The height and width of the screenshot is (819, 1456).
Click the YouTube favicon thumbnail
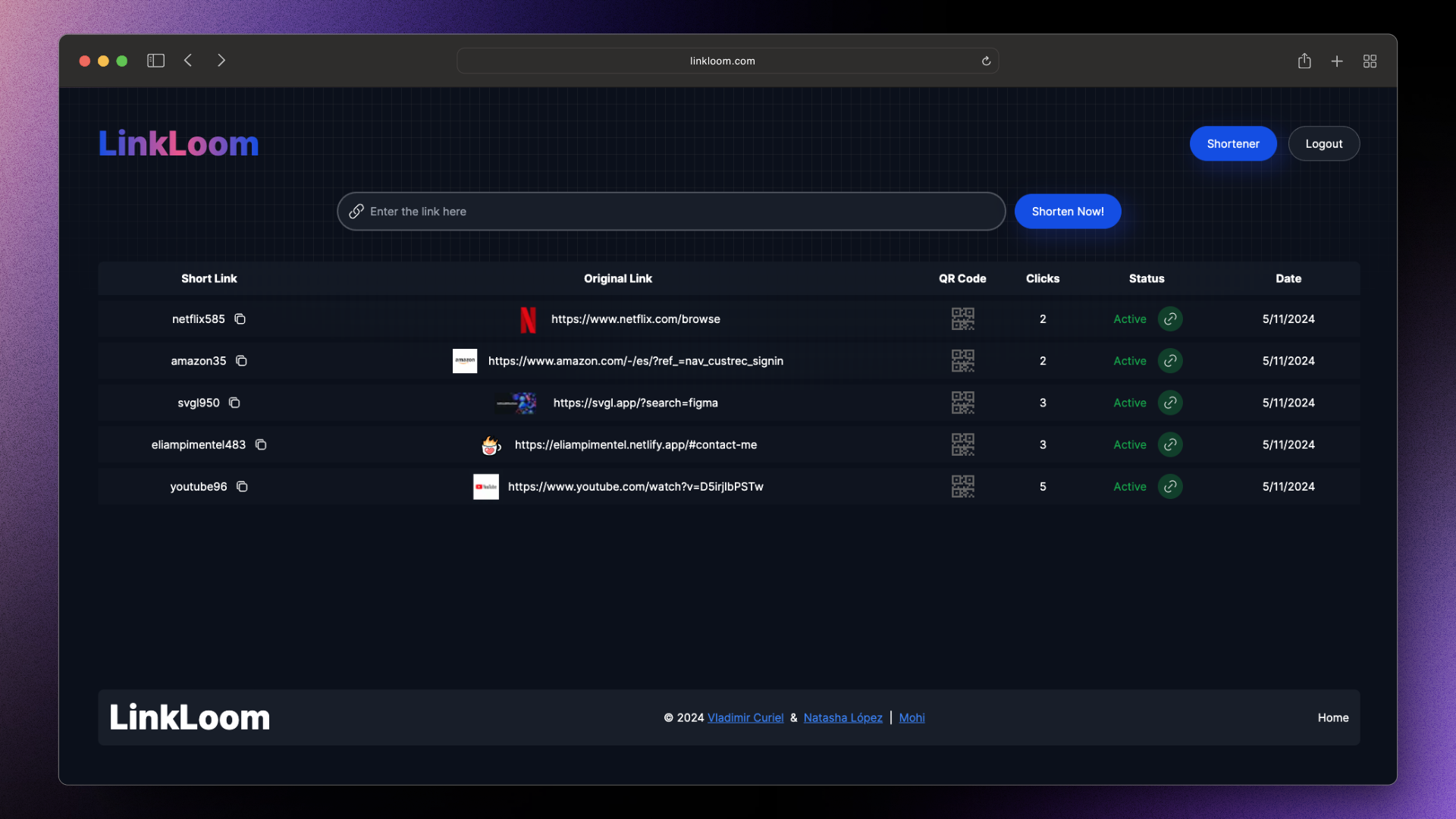(x=486, y=487)
